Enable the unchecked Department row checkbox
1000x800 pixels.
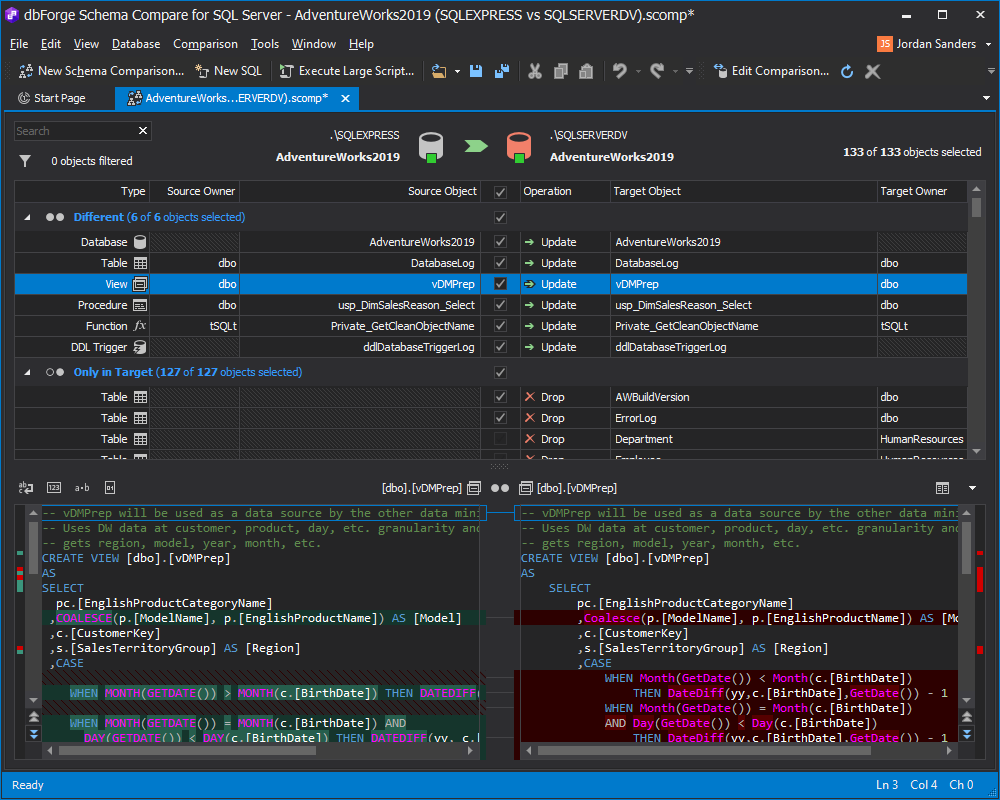pos(501,439)
